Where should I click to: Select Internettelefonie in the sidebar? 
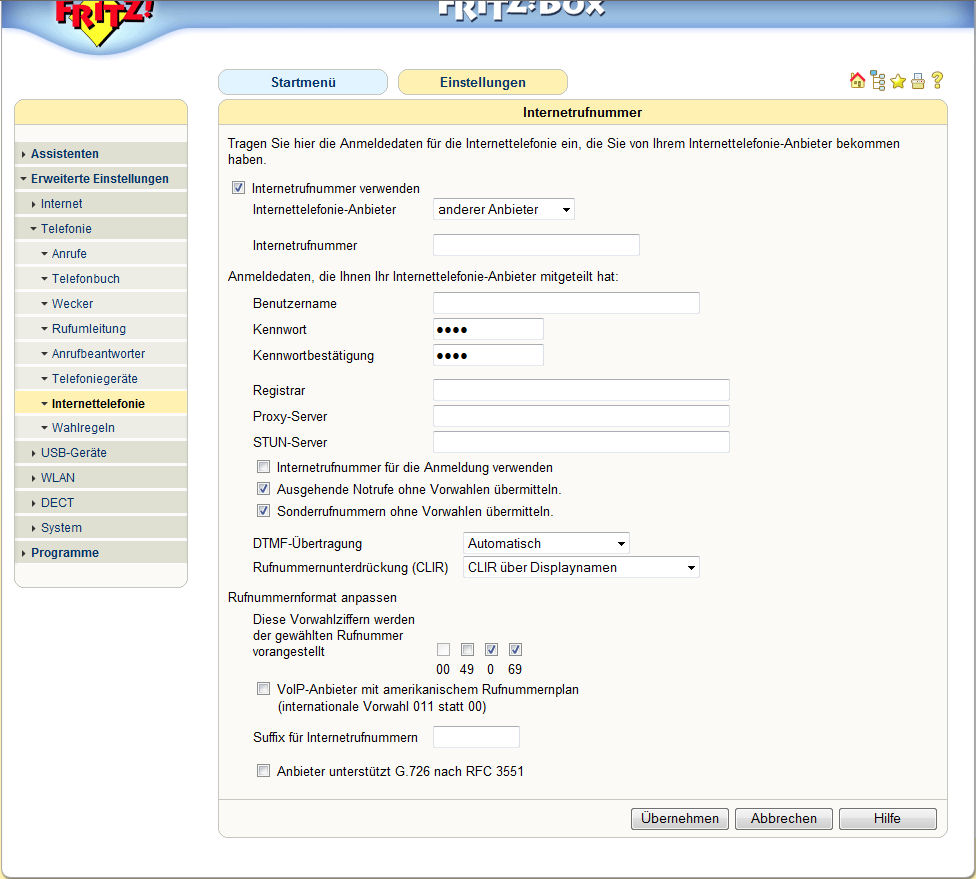101,403
